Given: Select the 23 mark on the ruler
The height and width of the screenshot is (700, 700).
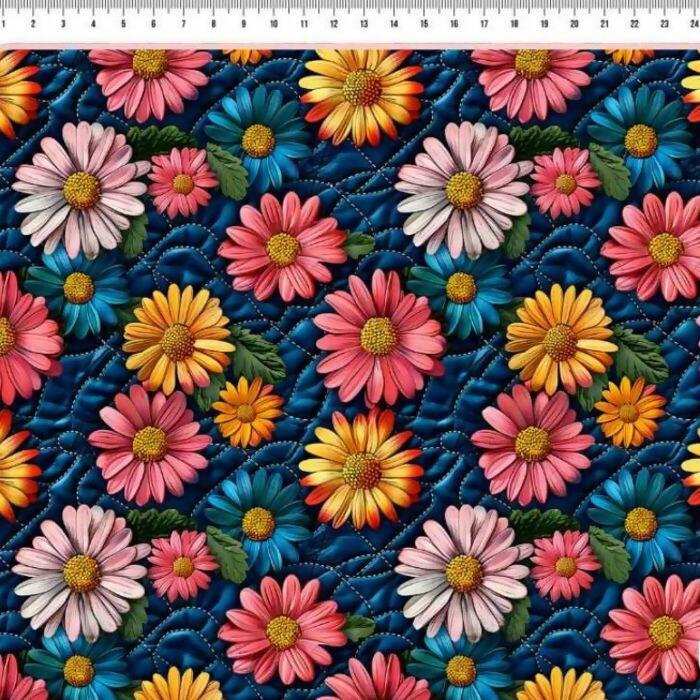Looking at the screenshot, I should pyautogui.click(x=664, y=23).
